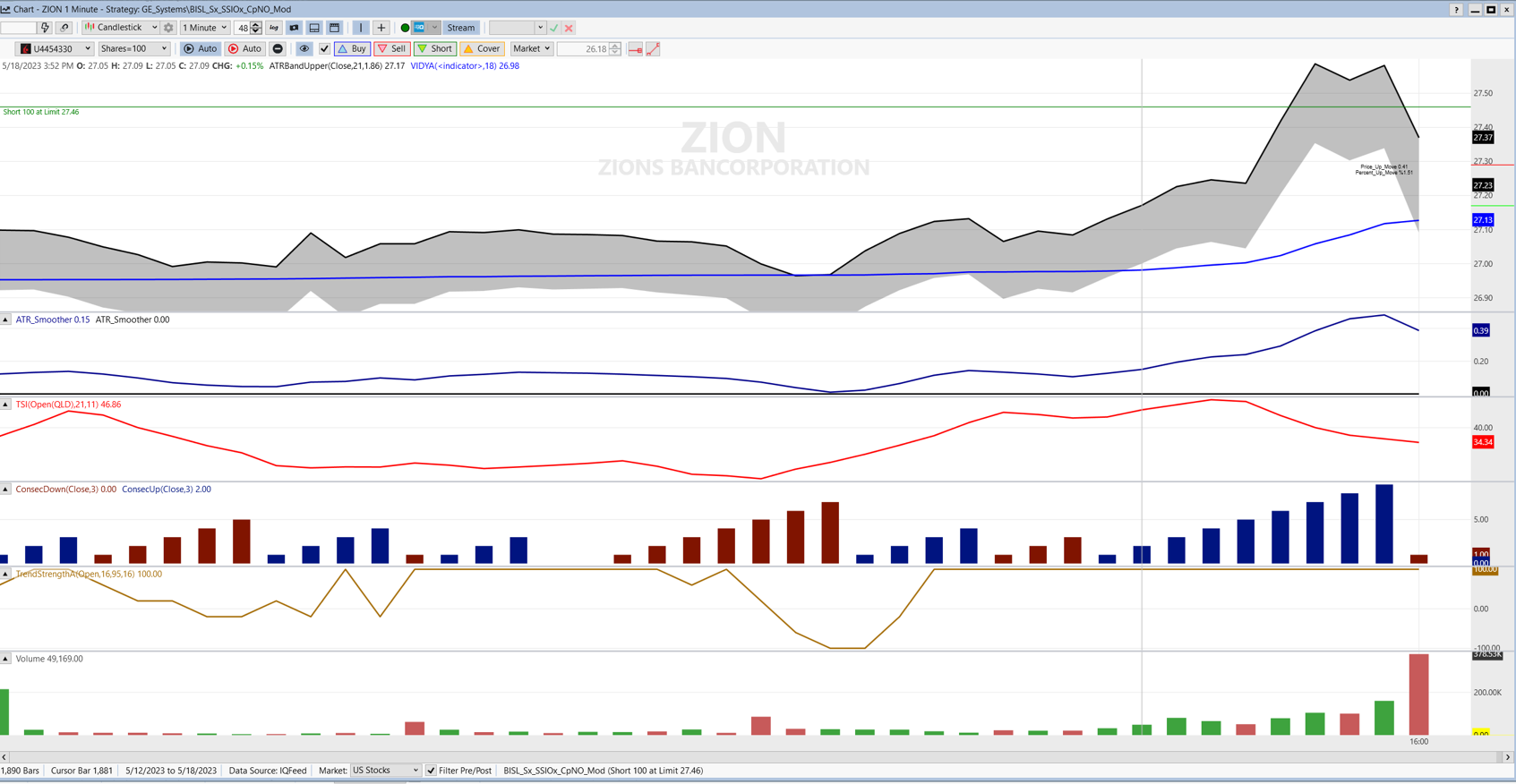Click the horizontal scrollbar left arrow
Viewport: 1516px width, 784px height.
point(4,757)
